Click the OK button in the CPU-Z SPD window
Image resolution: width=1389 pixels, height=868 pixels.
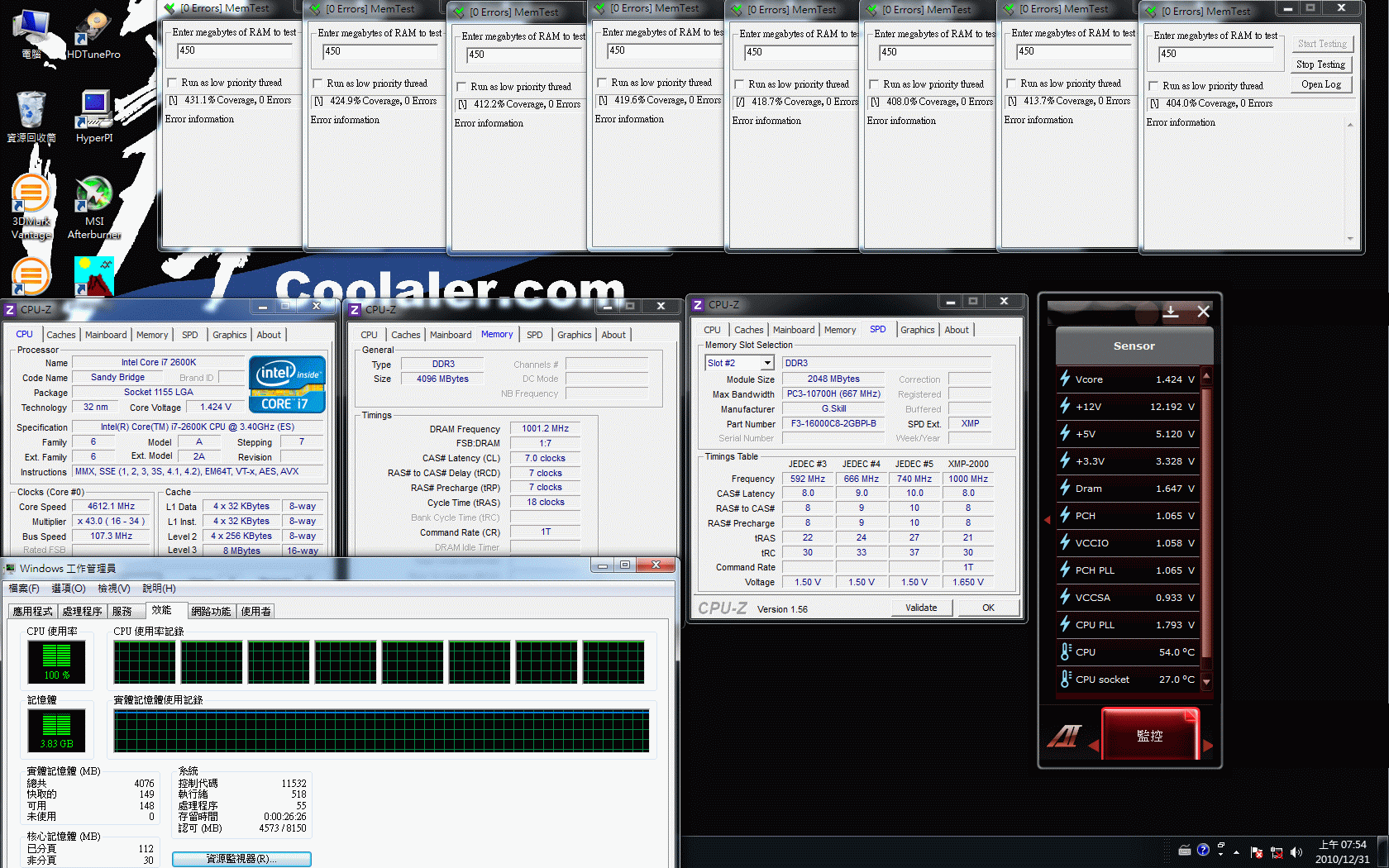click(x=988, y=608)
